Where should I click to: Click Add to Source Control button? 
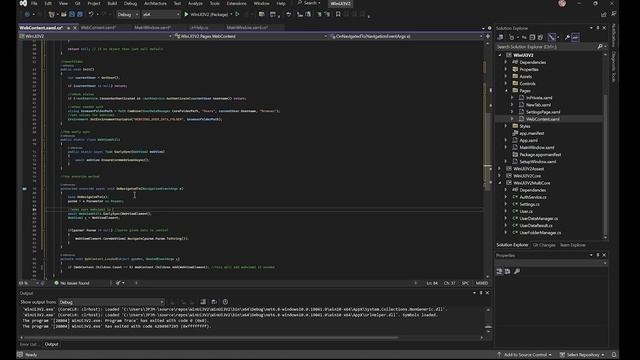point(525,355)
